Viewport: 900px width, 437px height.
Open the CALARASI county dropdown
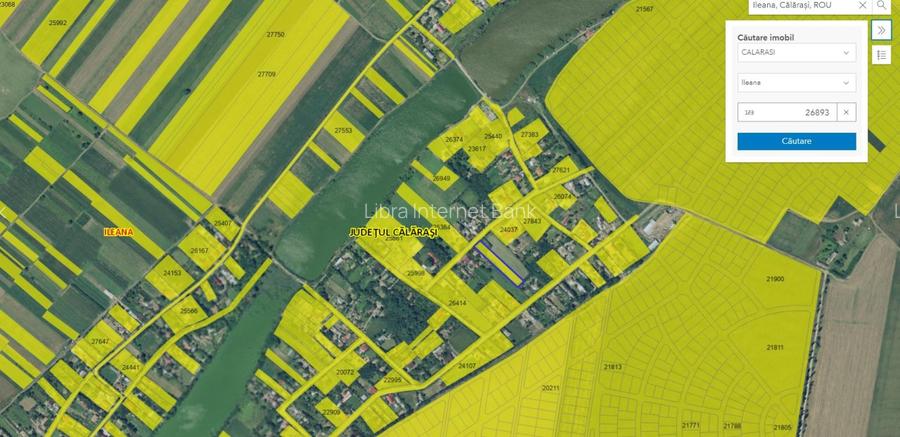[796, 52]
